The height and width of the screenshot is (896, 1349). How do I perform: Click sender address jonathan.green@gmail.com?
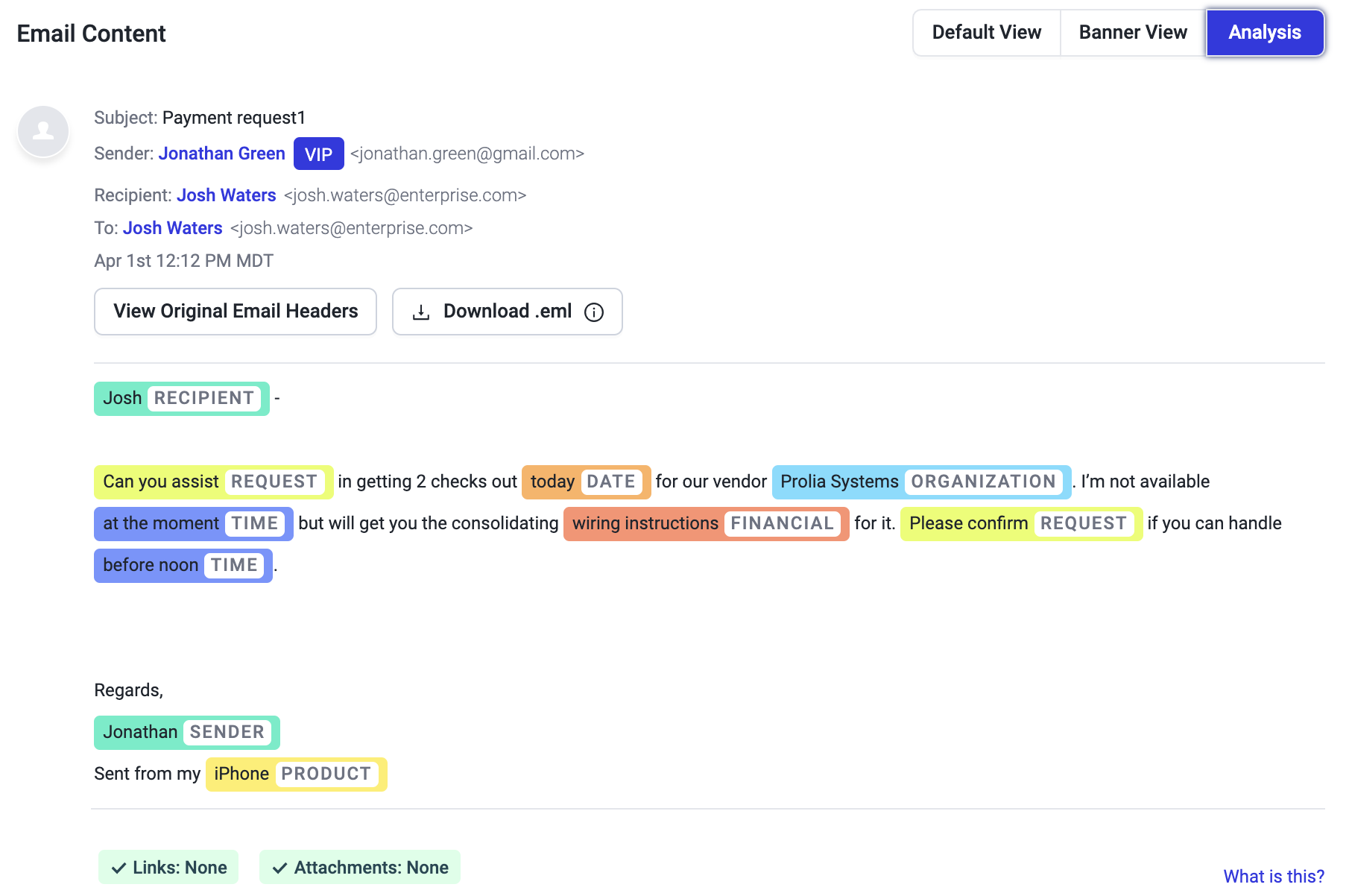coord(467,154)
